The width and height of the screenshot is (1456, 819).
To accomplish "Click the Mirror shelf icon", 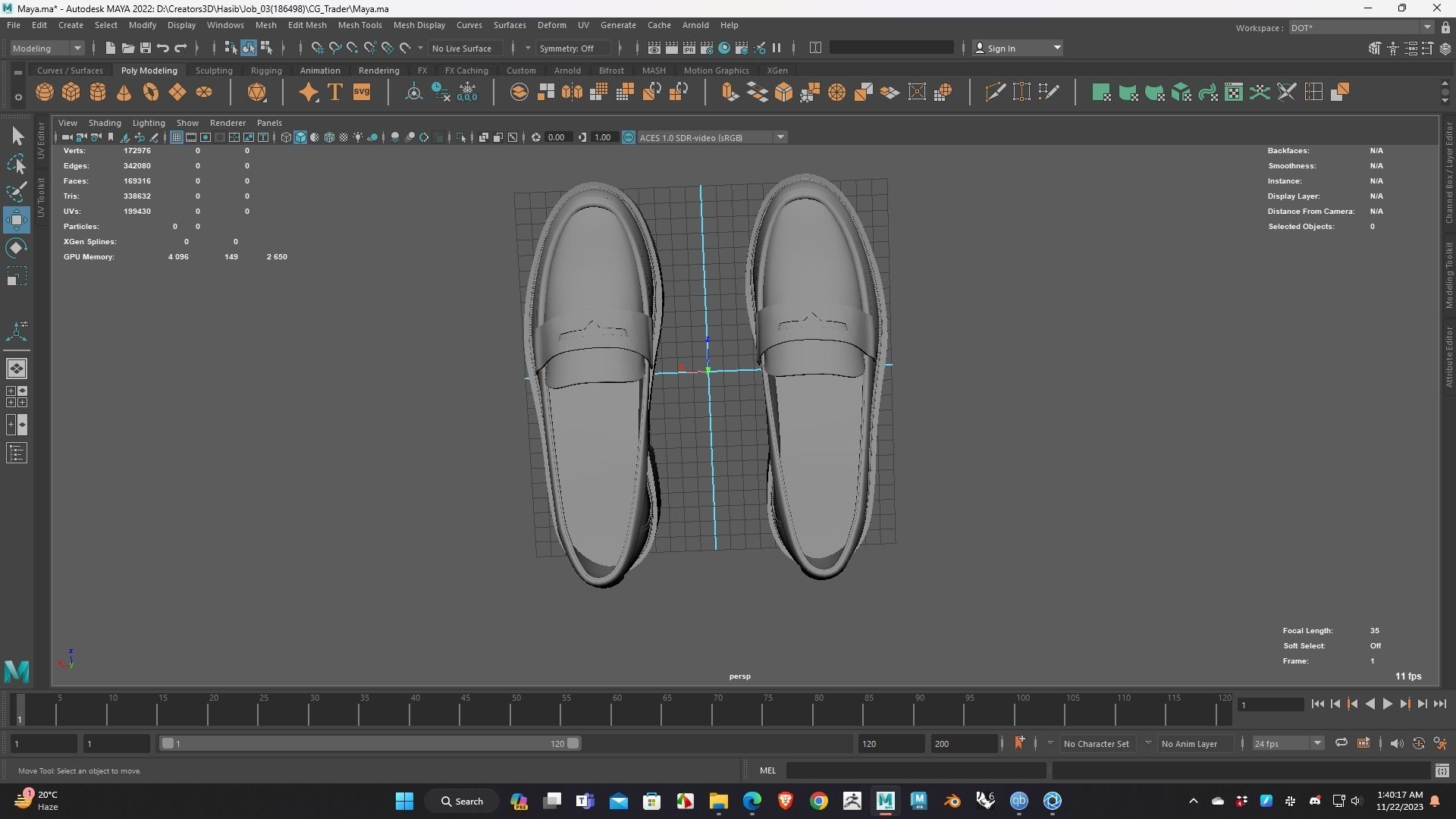I will pos(572,93).
